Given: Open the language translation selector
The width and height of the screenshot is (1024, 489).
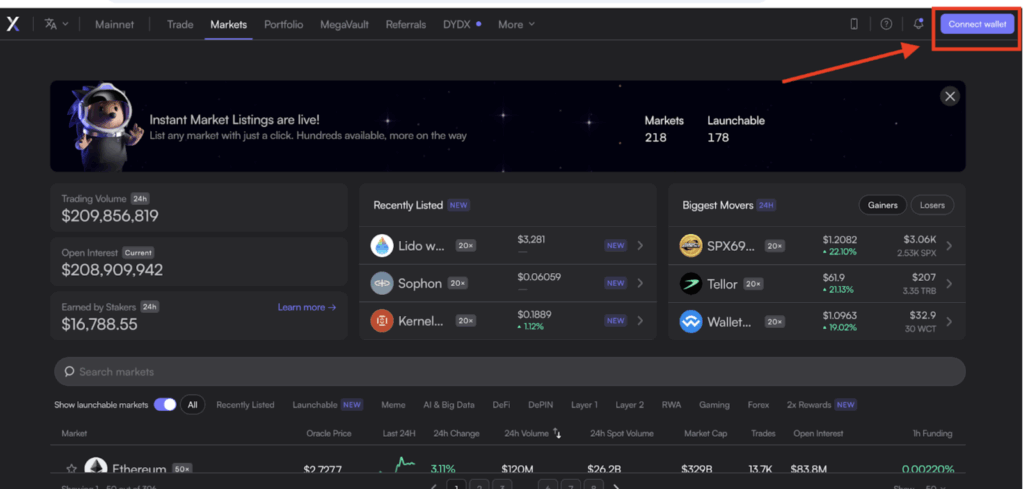Looking at the screenshot, I should click(x=57, y=24).
